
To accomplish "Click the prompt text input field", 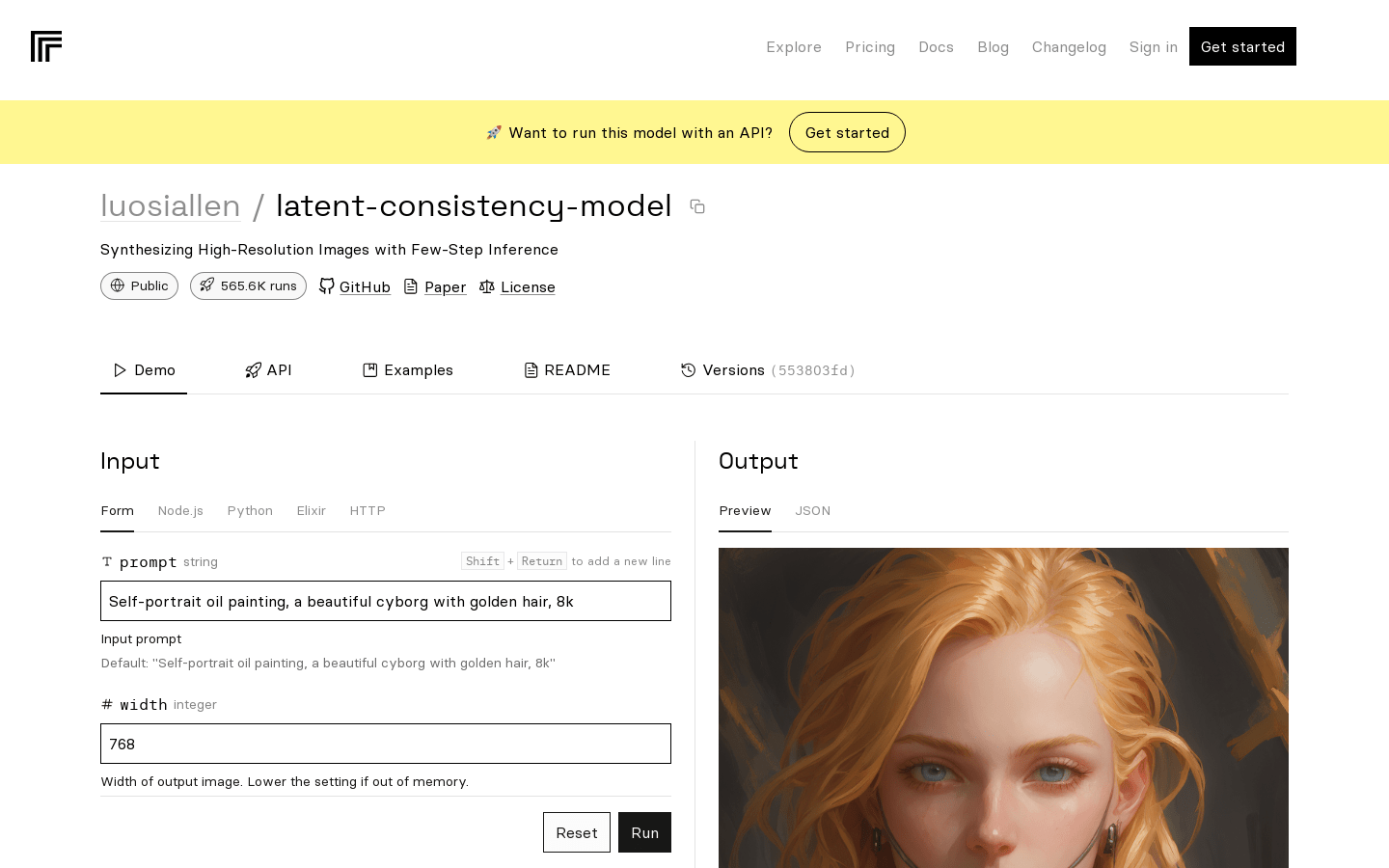I will pyautogui.click(x=386, y=601).
